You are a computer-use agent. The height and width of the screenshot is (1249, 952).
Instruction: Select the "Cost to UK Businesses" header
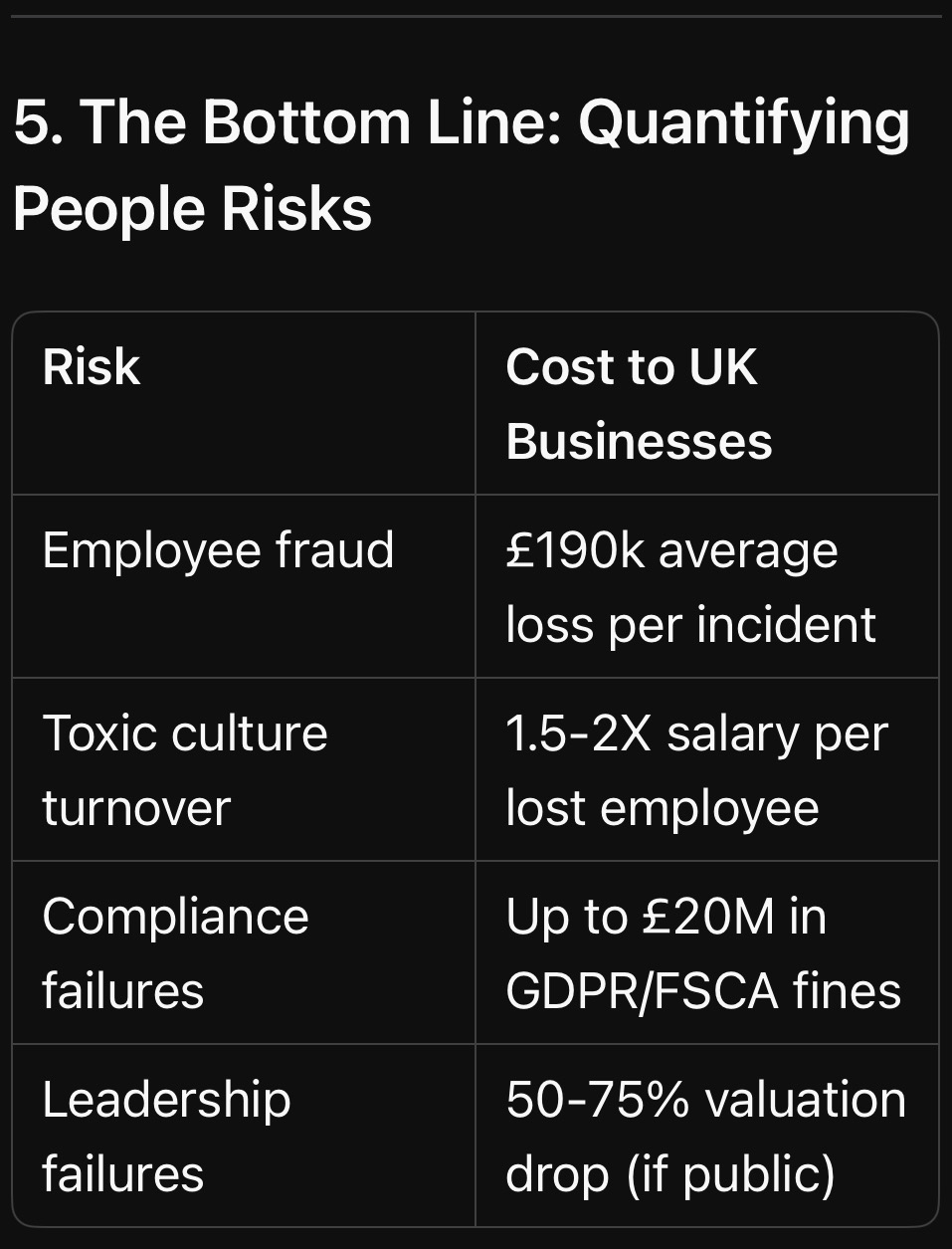638,403
